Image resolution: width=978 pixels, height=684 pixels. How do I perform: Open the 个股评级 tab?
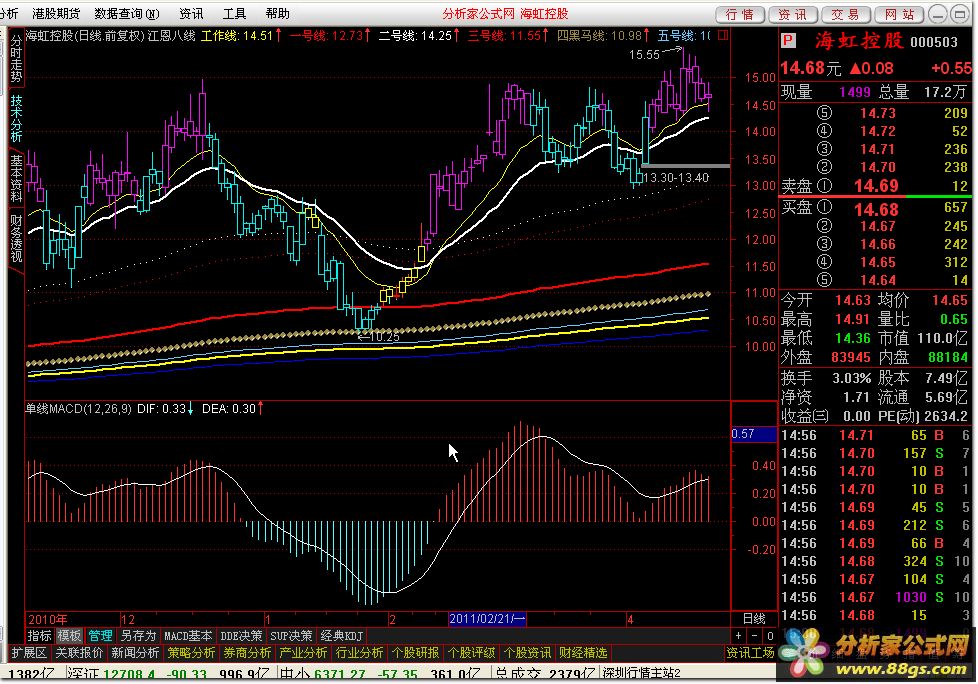[x=472, y=652]
